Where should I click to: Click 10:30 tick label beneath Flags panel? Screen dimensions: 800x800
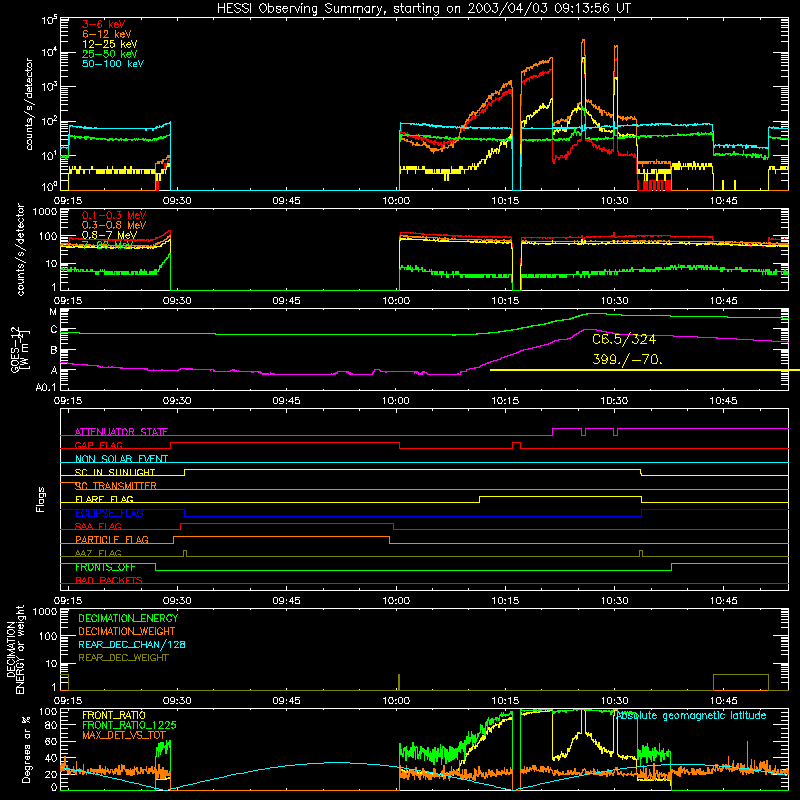614,601
